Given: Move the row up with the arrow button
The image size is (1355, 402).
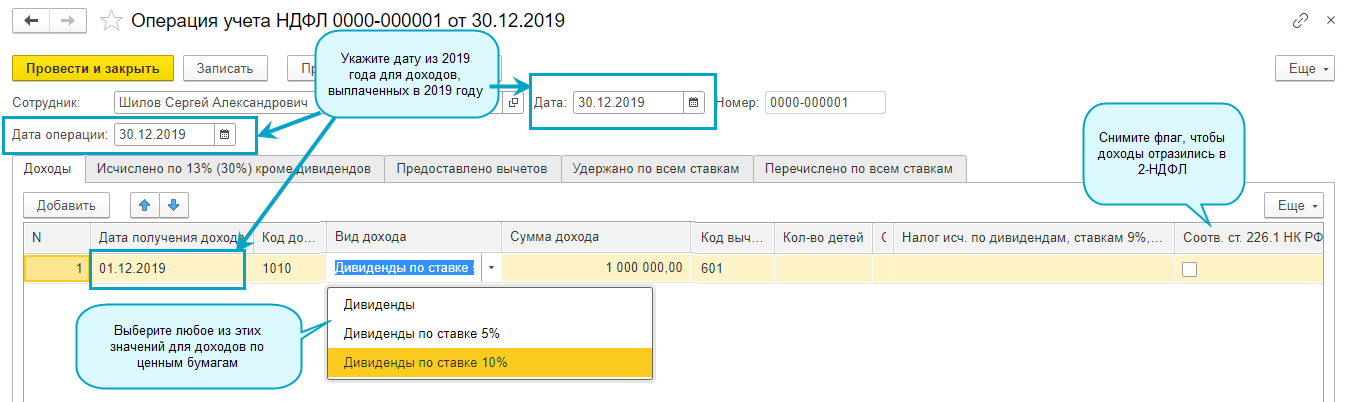Looking at the screenshot, I should tap(144, 205).
